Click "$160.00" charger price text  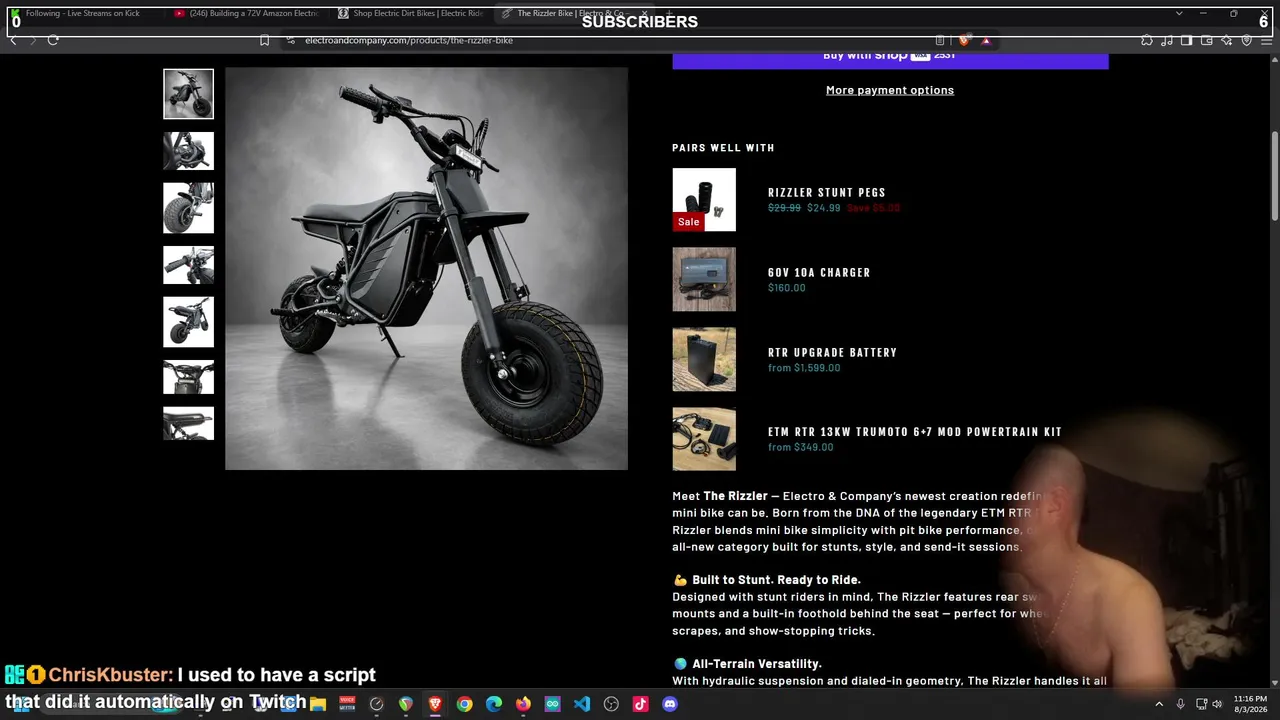(x=787, y=288)
